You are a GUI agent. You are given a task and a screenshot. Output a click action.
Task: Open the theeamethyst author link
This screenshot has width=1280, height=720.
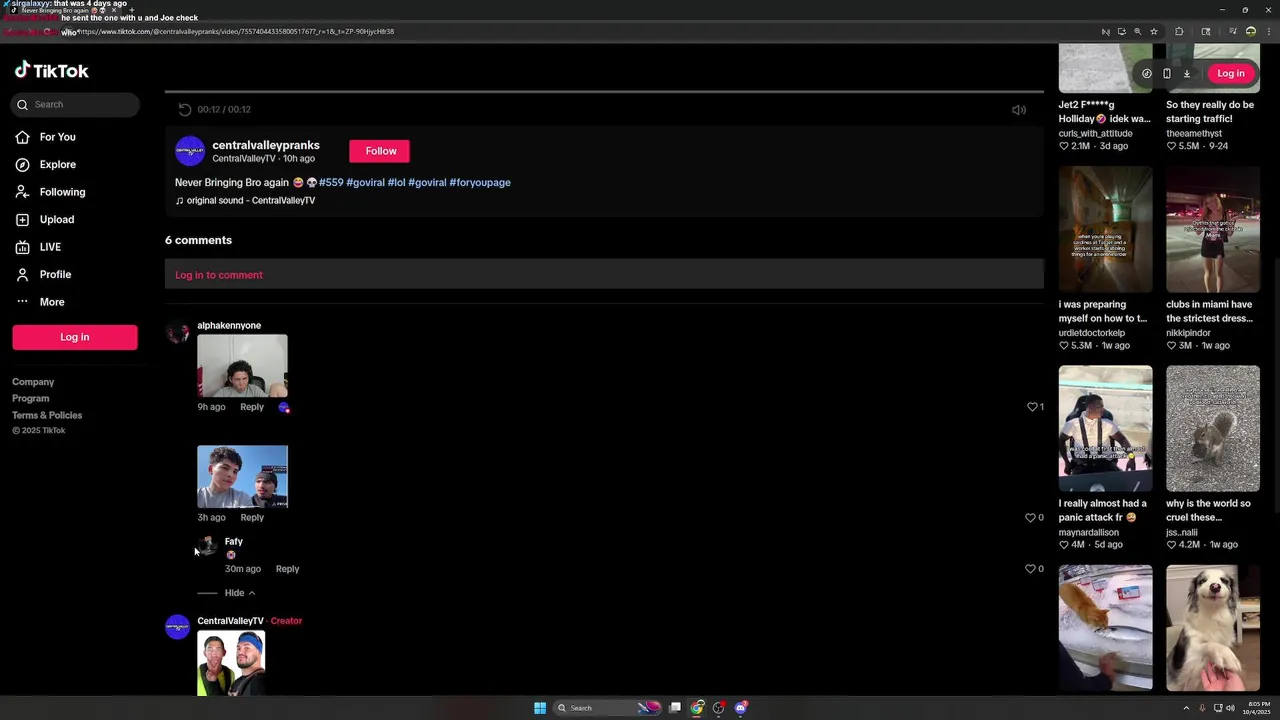(1194, 133)
